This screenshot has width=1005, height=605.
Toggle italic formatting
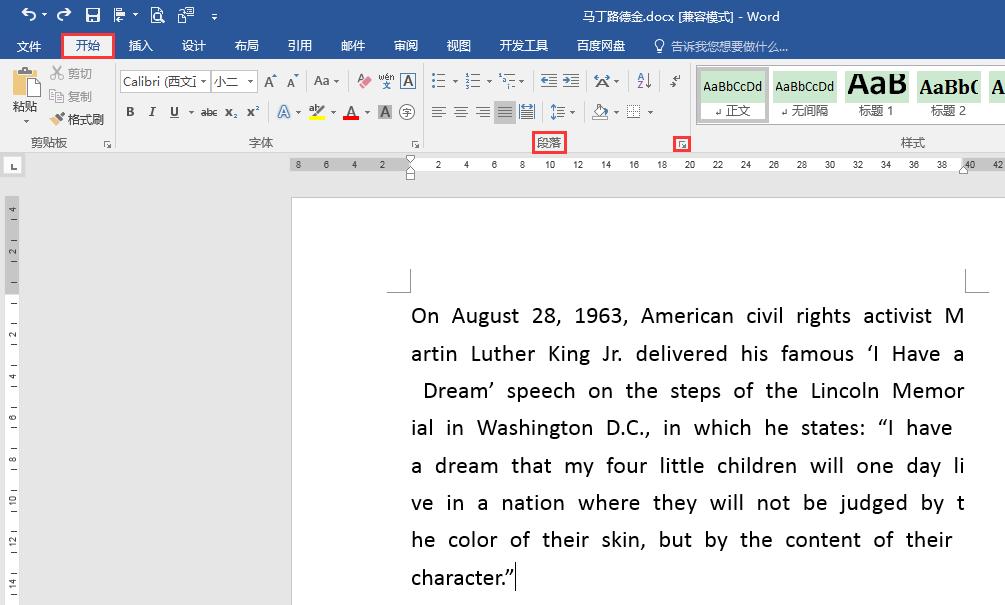[152, 112]
